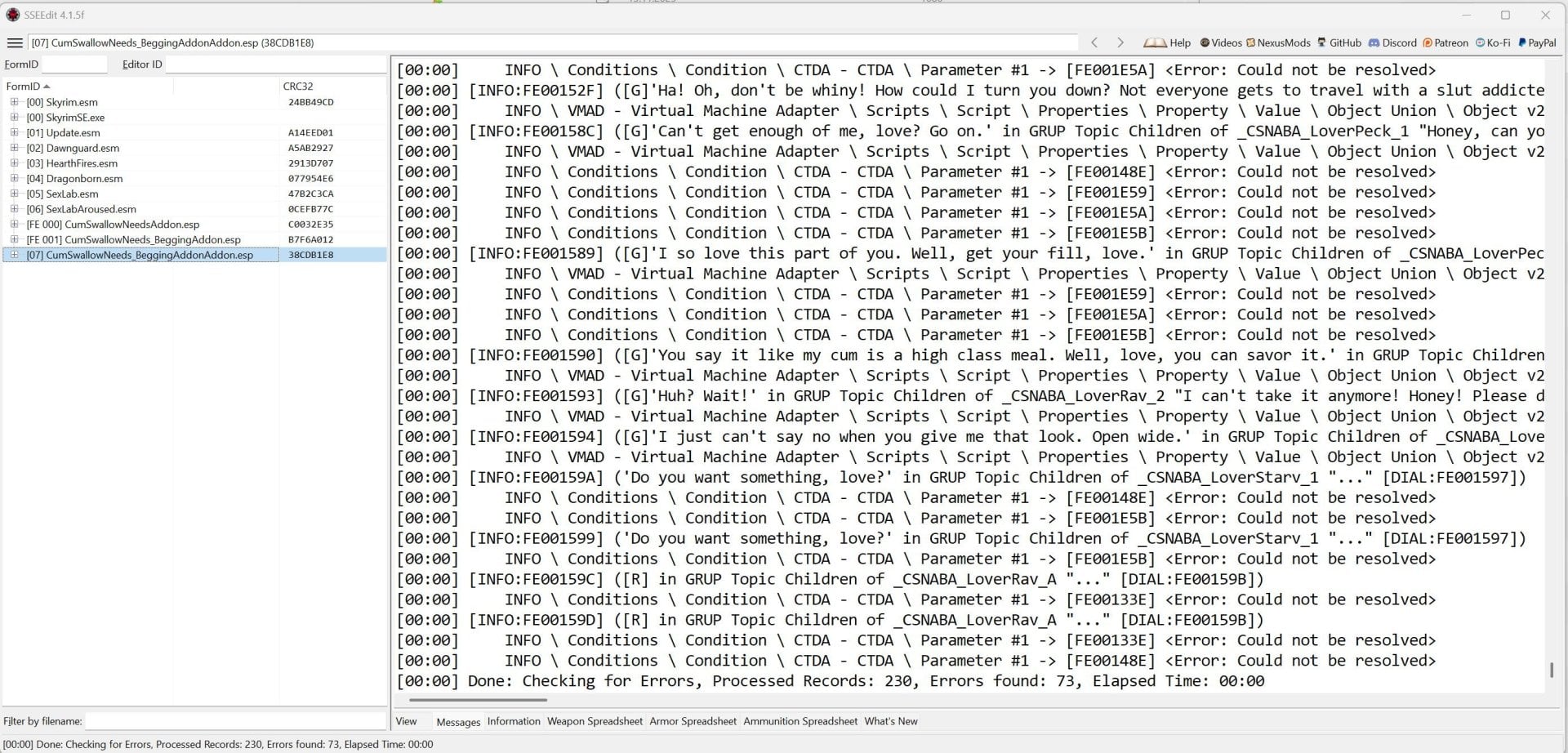Open the What's New tab
The width and height of the screenshot is (1568, 753).
pyautogui.click(x=891, y=721)
